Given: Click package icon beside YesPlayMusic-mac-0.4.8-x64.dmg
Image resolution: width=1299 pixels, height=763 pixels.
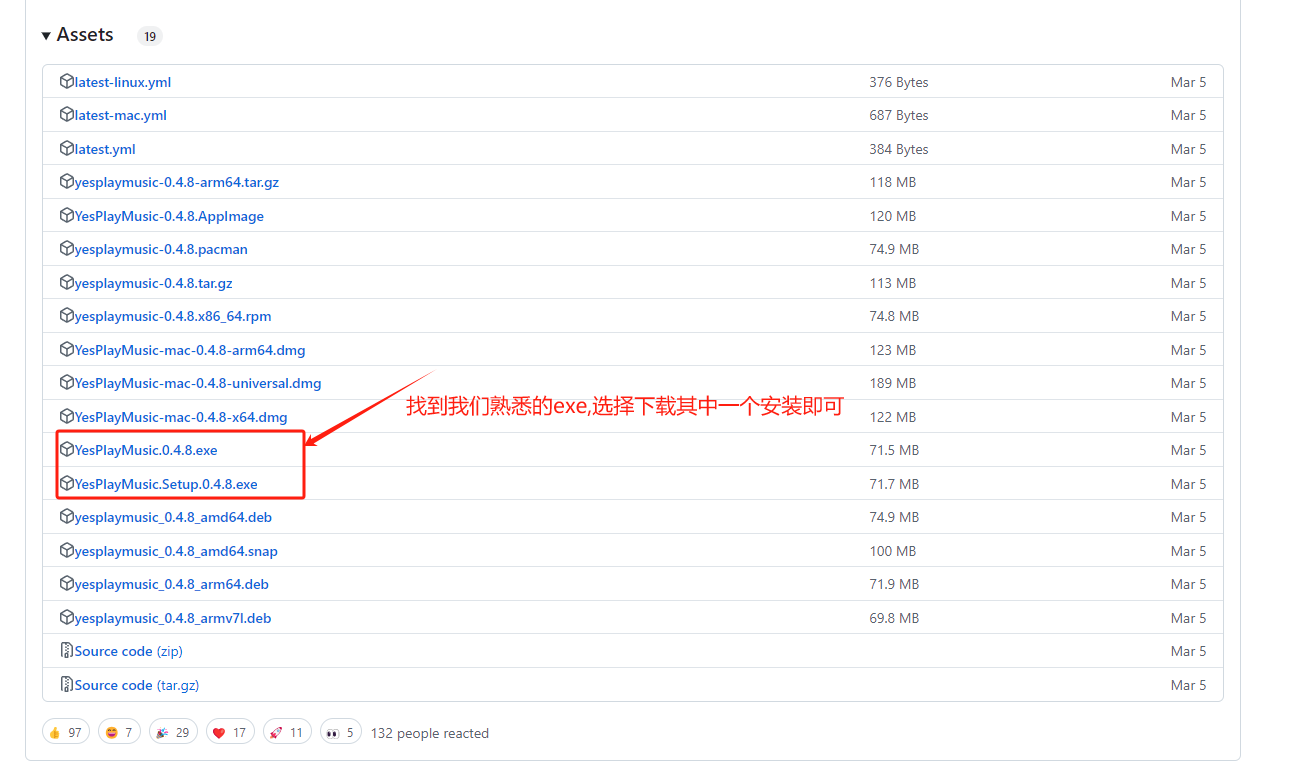Looking at the screenshot, I should coord(67,416).
